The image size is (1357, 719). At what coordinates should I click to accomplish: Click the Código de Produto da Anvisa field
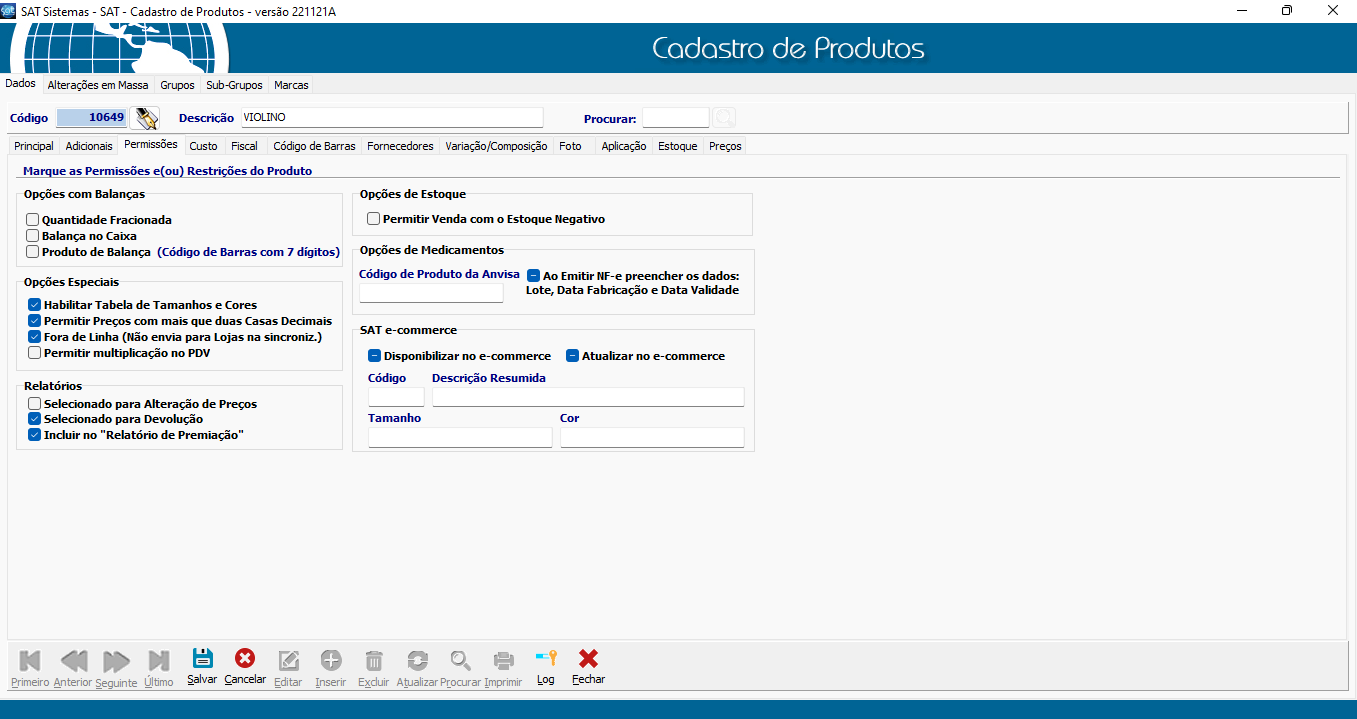tap(431, 293)
